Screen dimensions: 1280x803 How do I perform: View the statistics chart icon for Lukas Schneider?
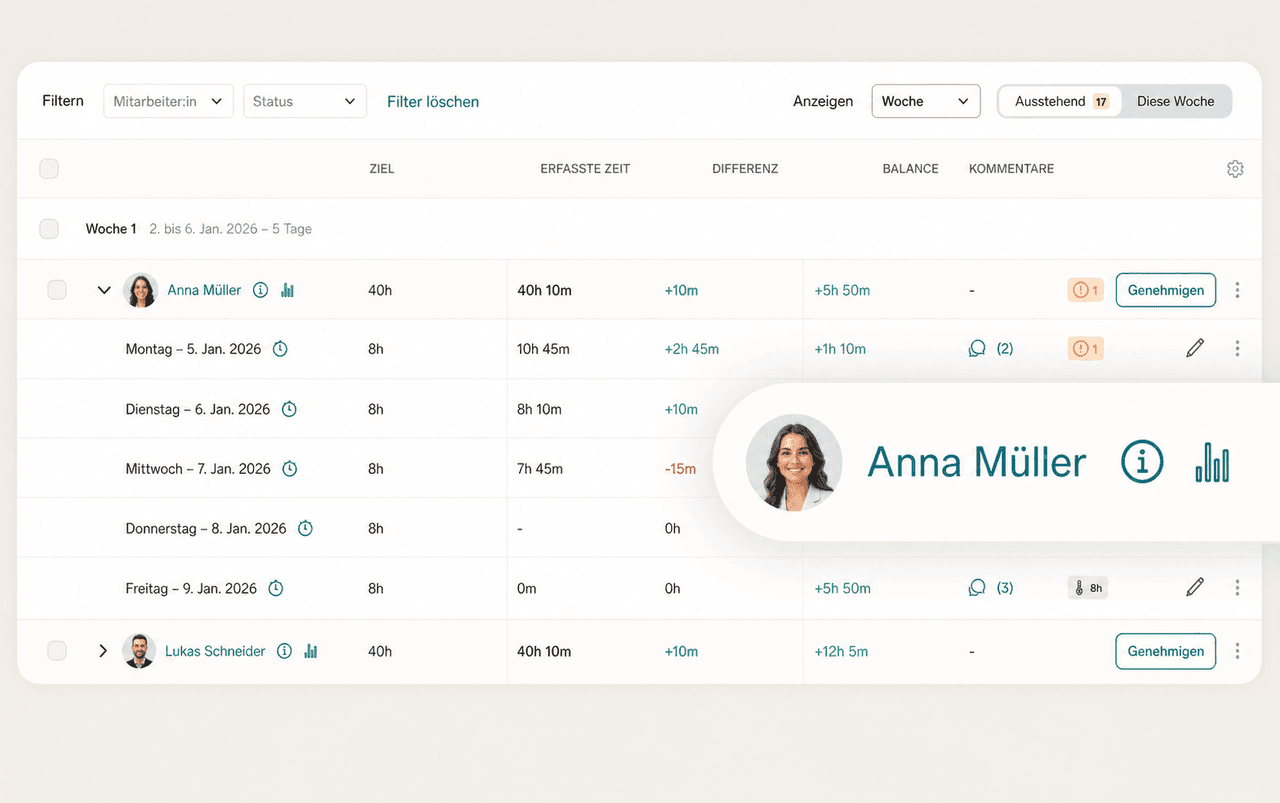(311, 651)
